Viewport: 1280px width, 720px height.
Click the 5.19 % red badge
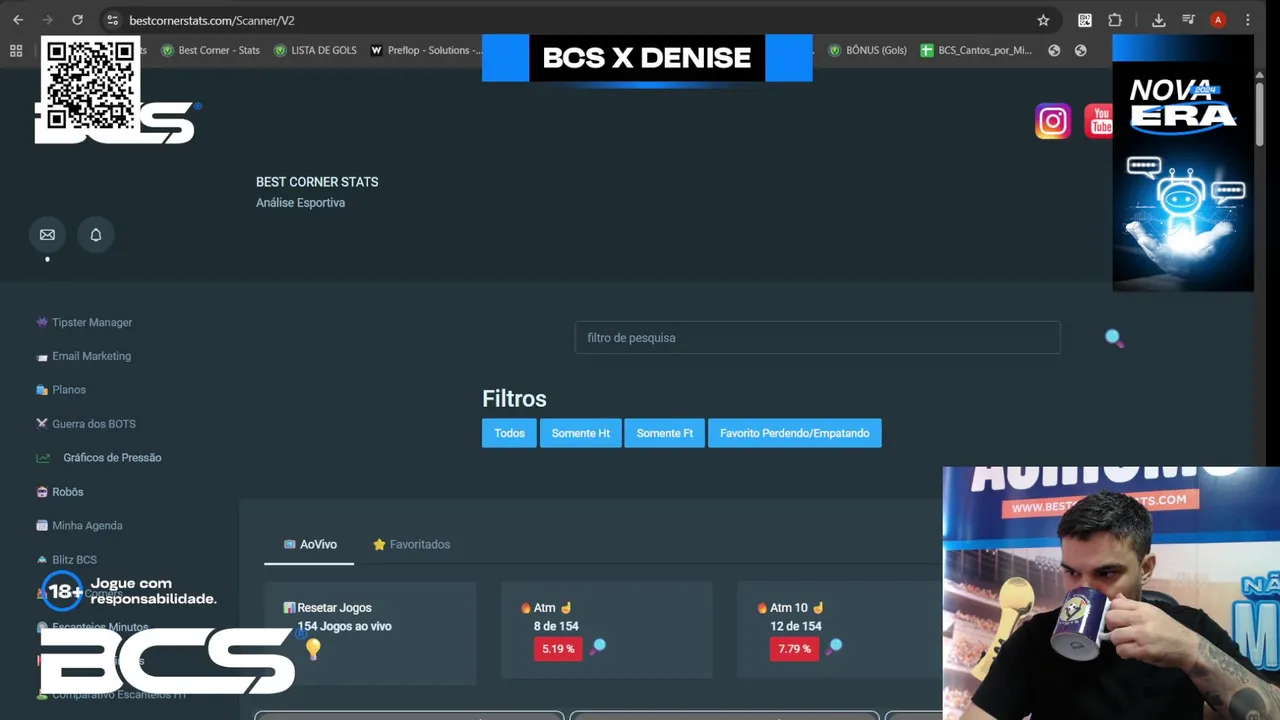pyautogui.click(x=558, y=649)
